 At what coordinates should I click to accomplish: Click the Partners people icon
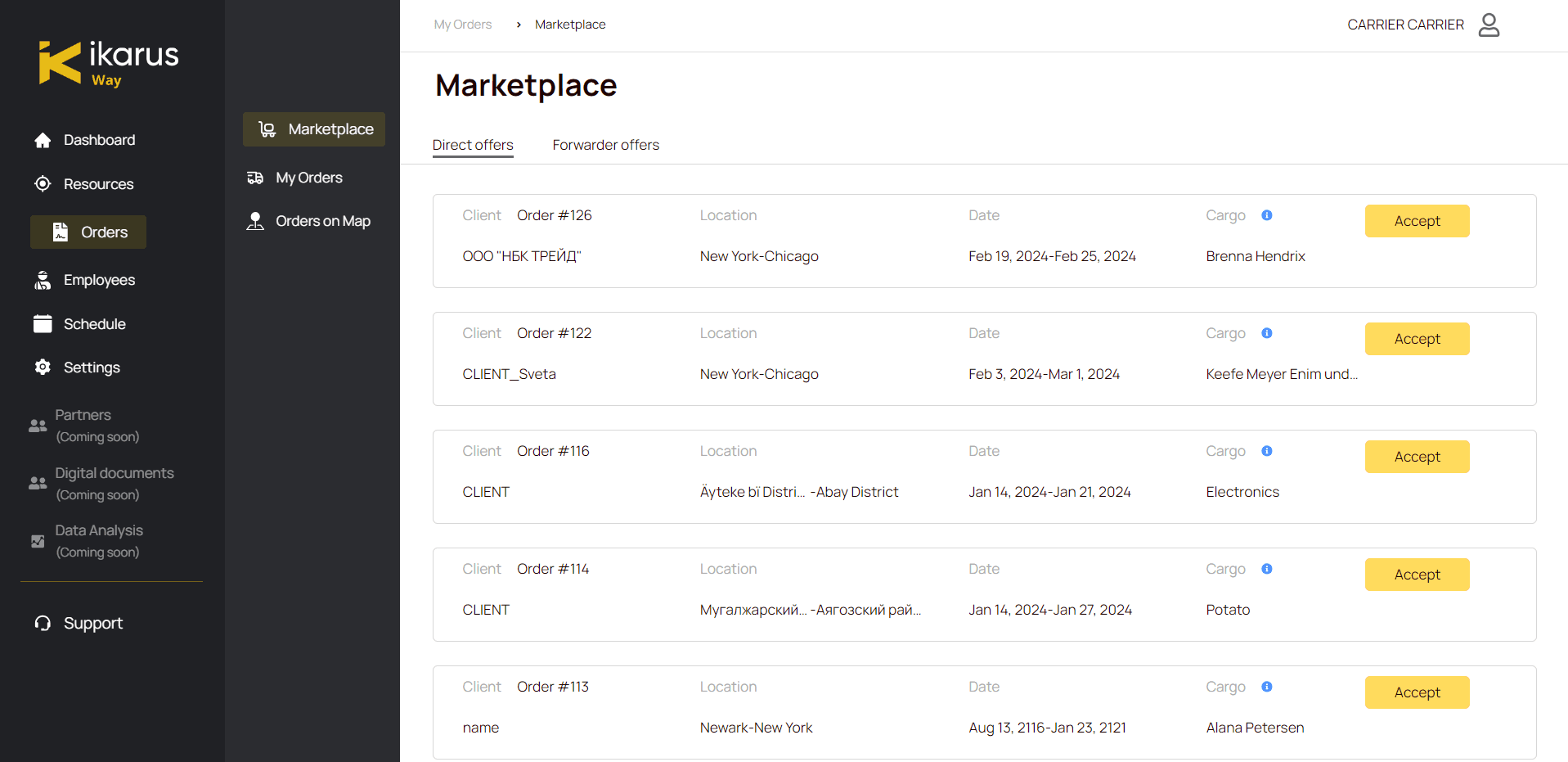click(38, 426)
